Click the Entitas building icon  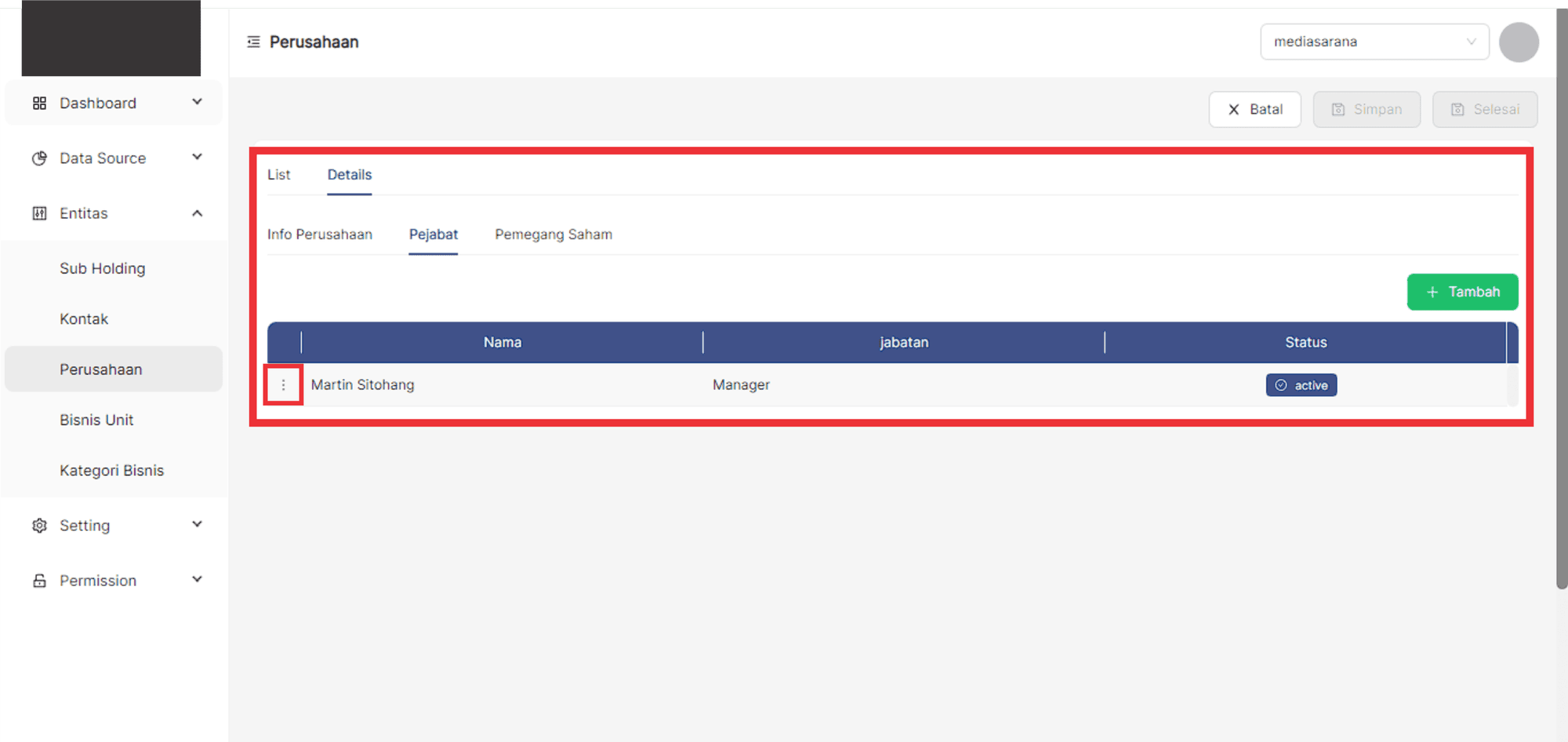click(x=39, y=213)
